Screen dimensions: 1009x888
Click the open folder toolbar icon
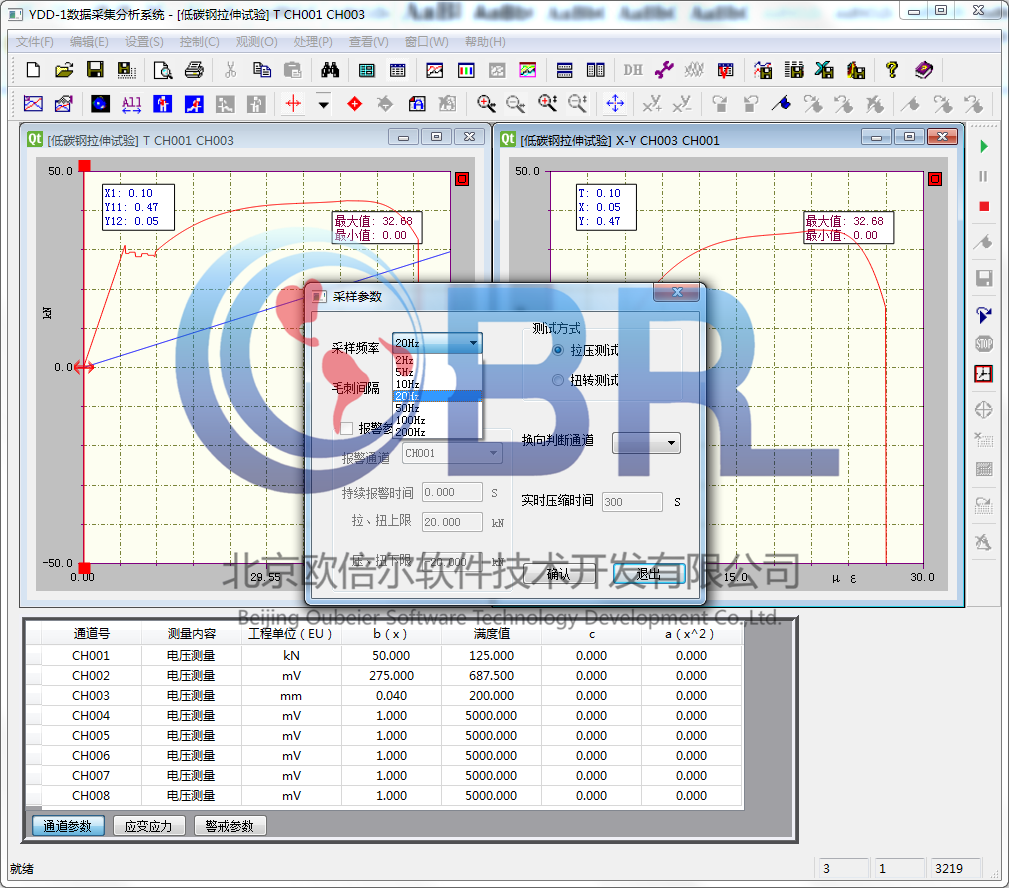coord(64,70)
